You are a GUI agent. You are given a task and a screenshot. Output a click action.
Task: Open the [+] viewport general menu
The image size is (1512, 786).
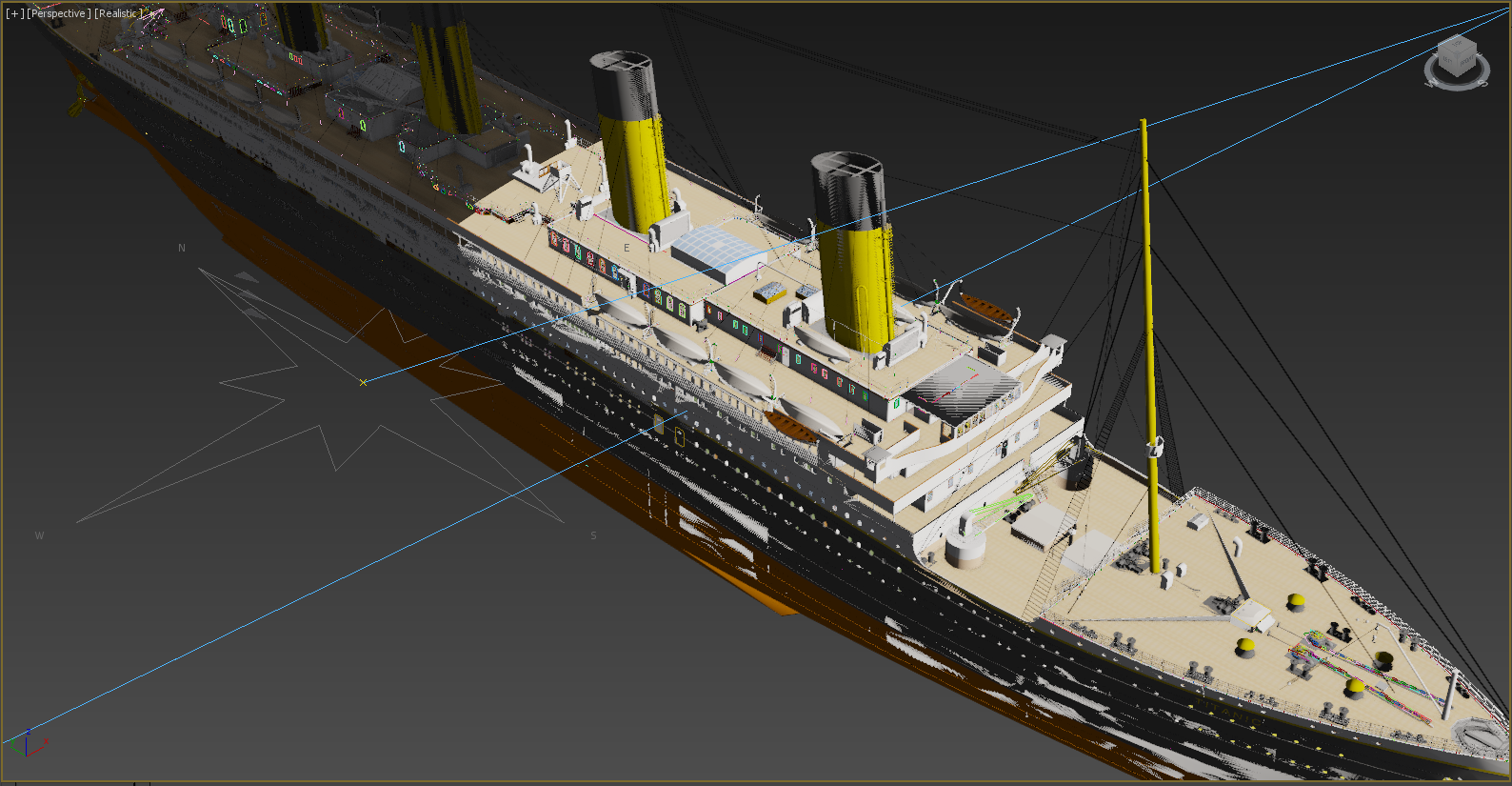pyautogui.click(x=15, y=13)
